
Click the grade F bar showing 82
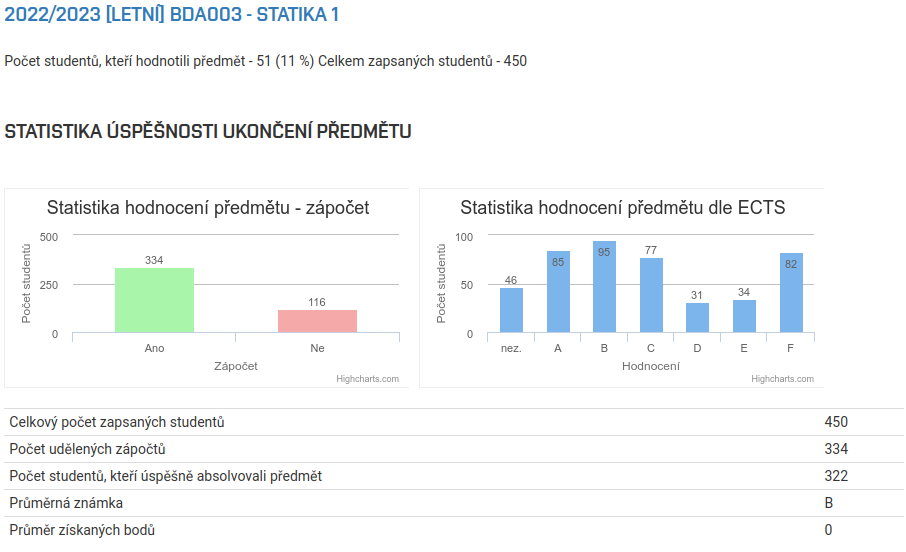(791, 293)
